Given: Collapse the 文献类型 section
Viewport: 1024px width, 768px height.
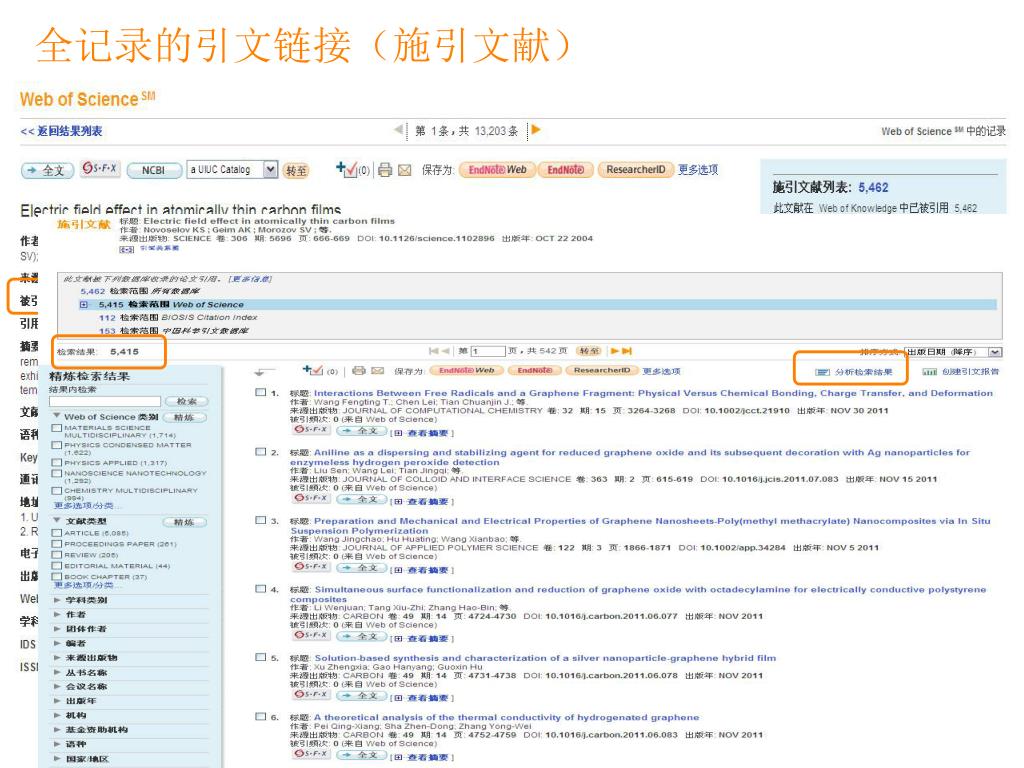Looking at the screenshot, I should [57, 520].
